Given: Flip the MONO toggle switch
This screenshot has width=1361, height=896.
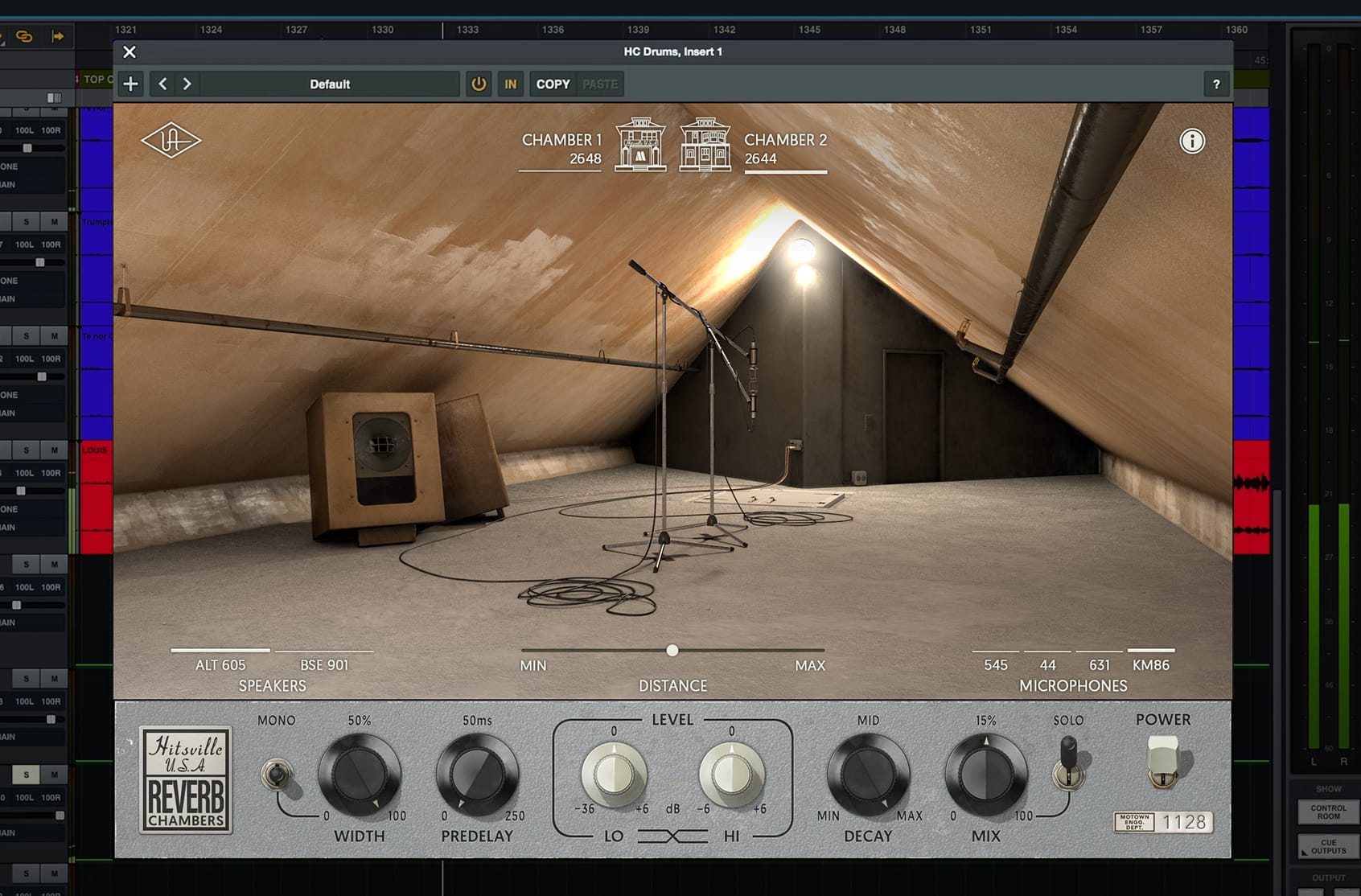Looking at the screenshot, I should (x=278, y=775).
